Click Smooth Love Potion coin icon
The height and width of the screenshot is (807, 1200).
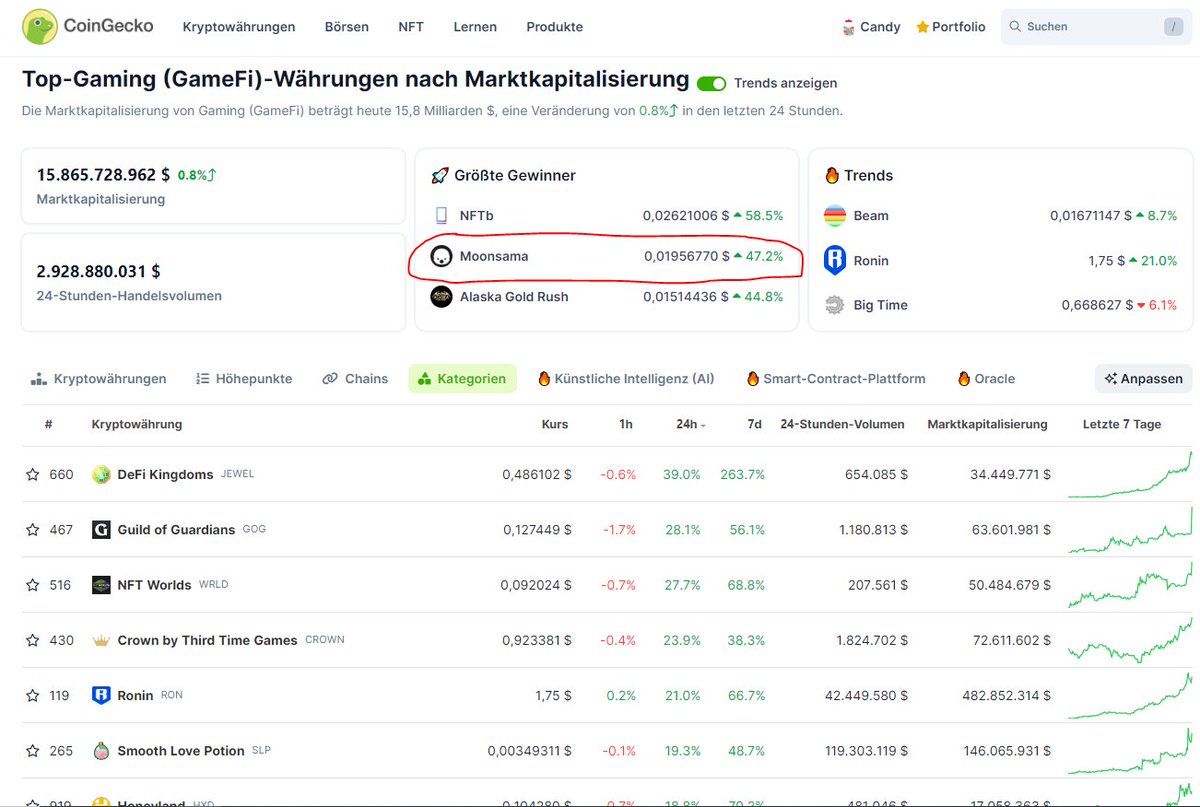[101, 750]
